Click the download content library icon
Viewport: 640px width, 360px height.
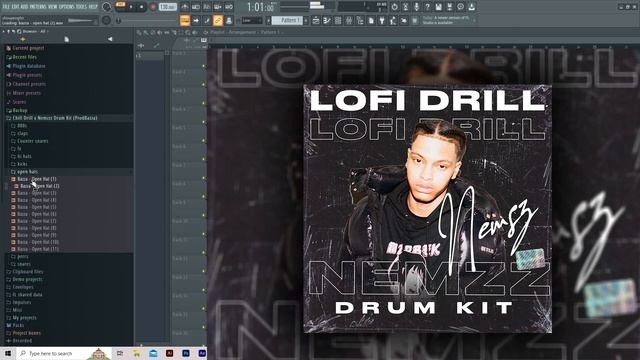point(471,7)
